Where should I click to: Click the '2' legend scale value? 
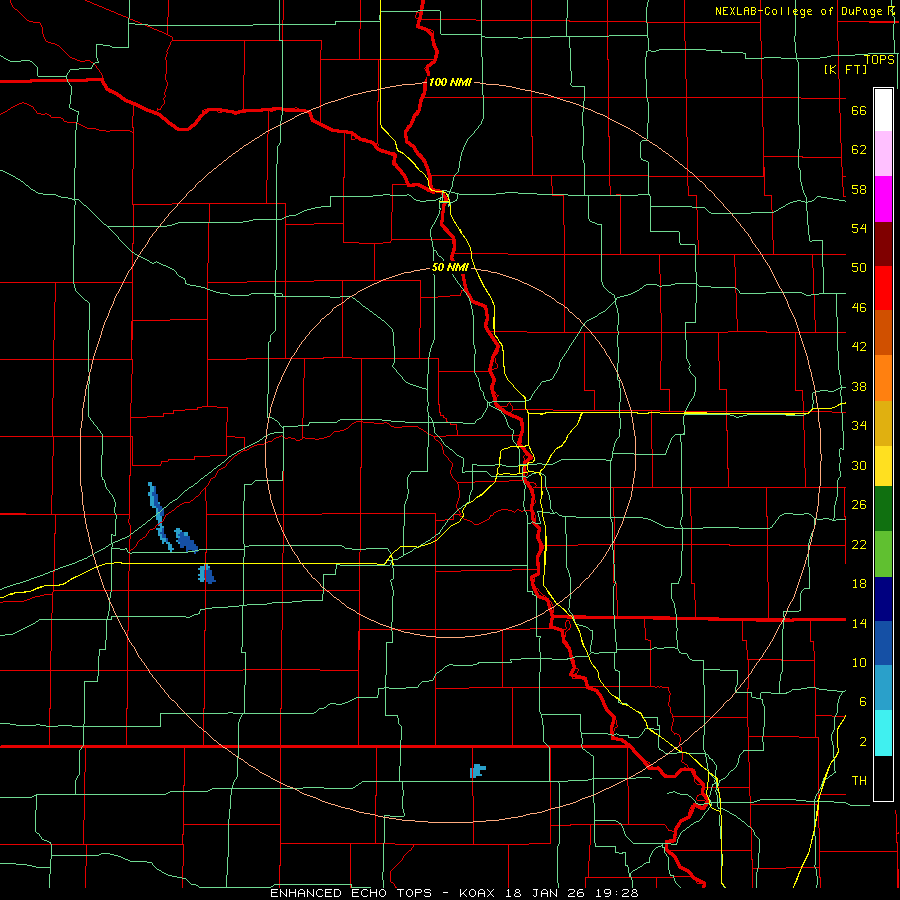click(x=863, y=742)
